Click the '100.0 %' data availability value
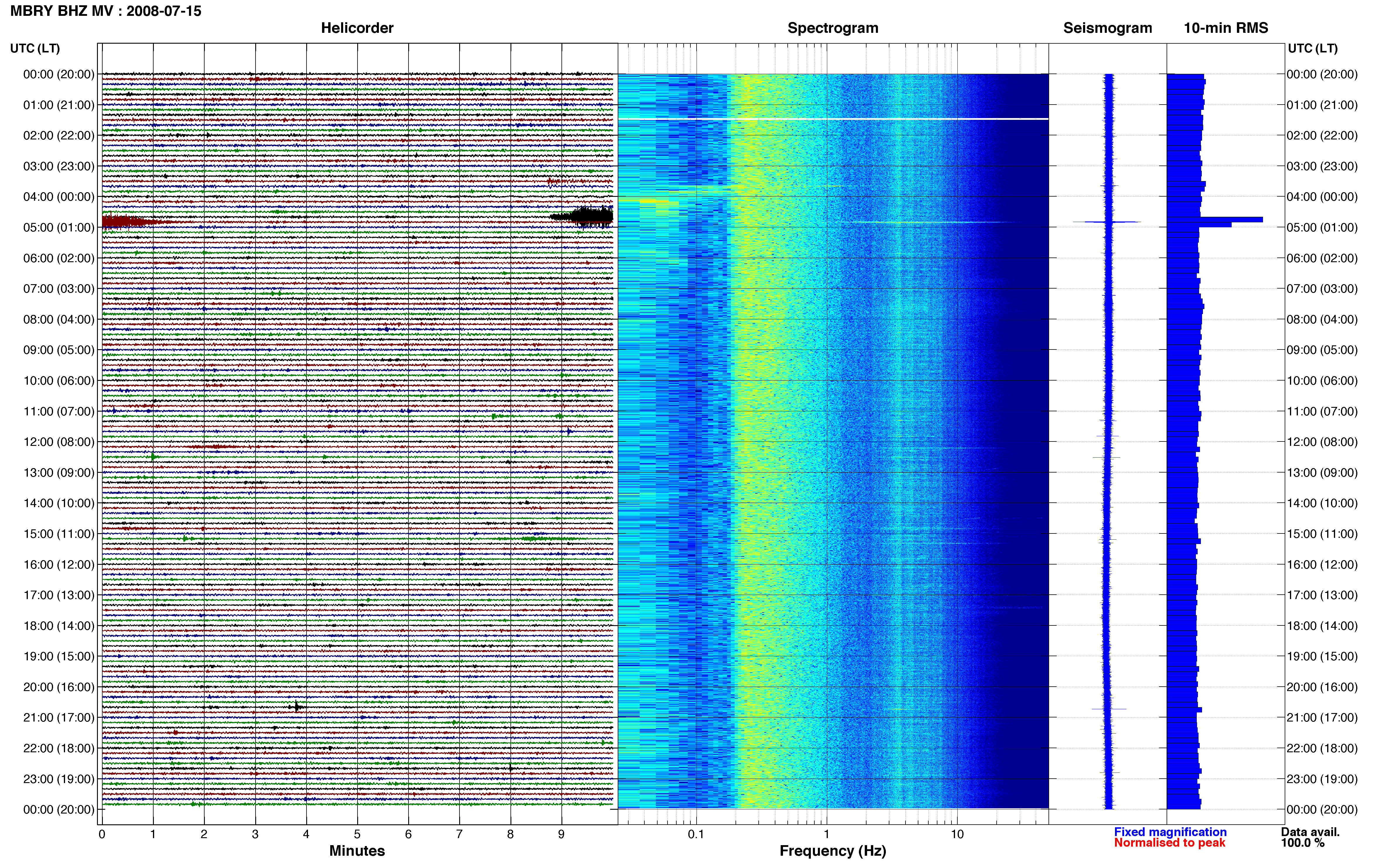 [x=1302, y=843]
